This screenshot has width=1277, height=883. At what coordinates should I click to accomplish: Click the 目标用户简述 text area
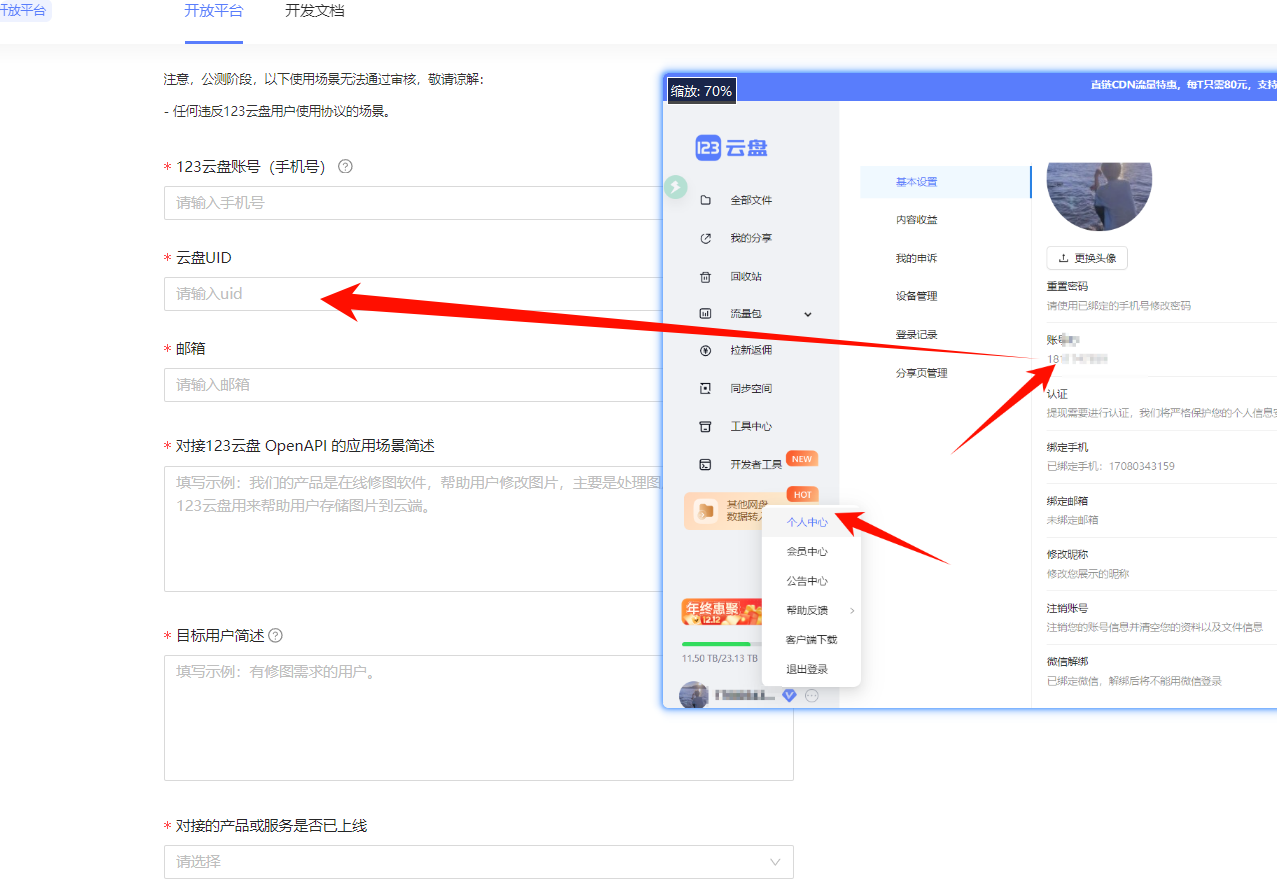(x=478, y=717)
